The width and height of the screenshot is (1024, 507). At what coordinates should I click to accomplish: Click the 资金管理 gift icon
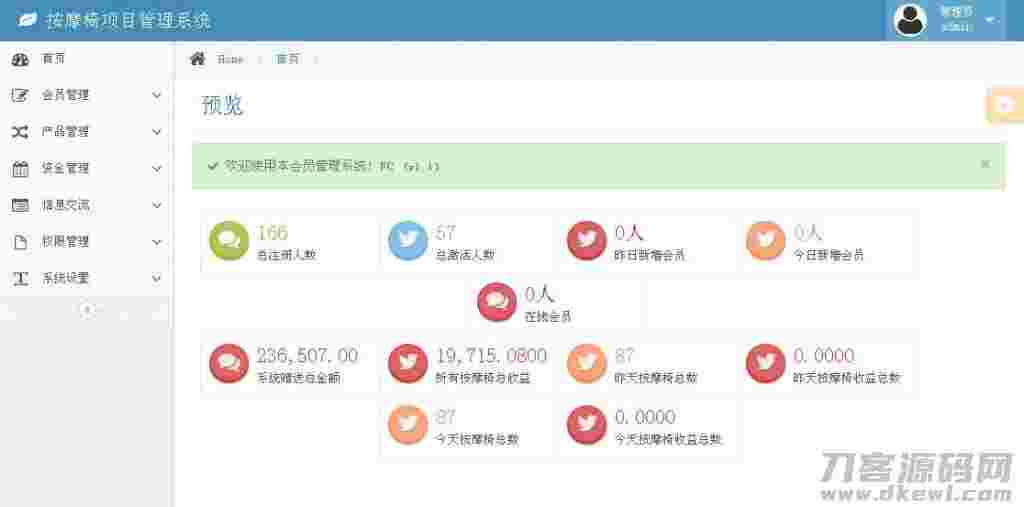point(20,169)
